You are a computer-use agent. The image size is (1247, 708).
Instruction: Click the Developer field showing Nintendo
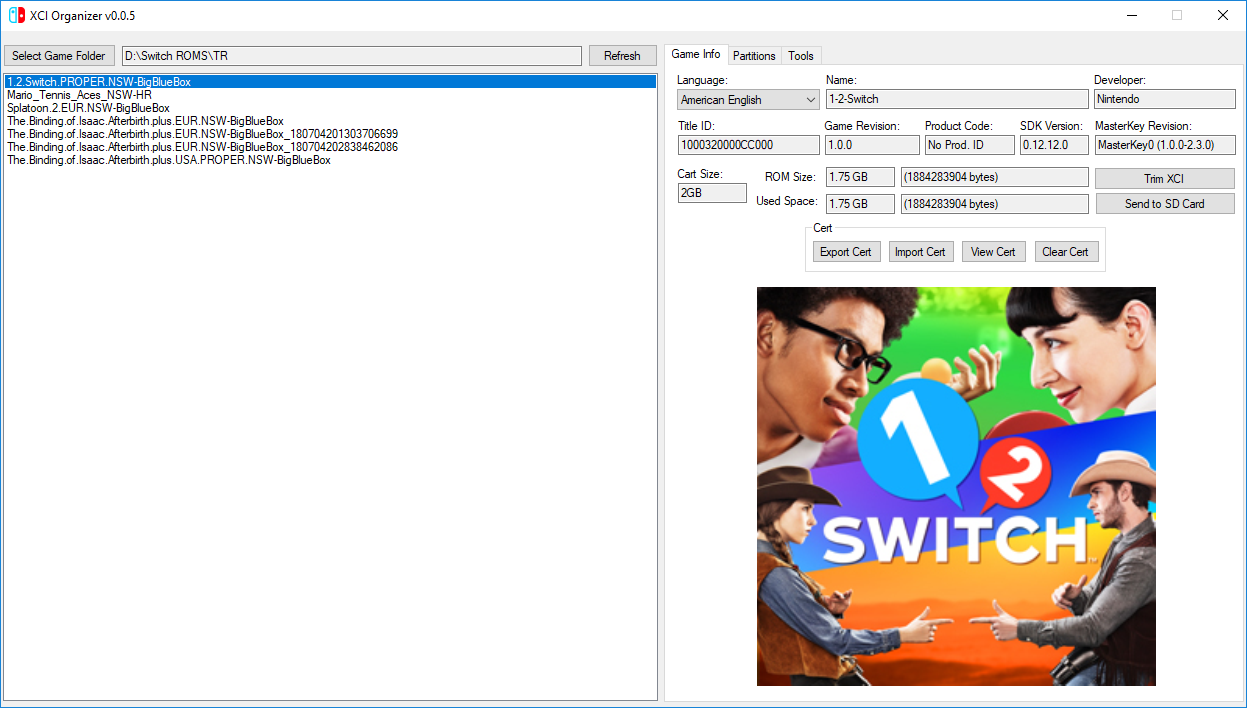(x=1165, y=99)
